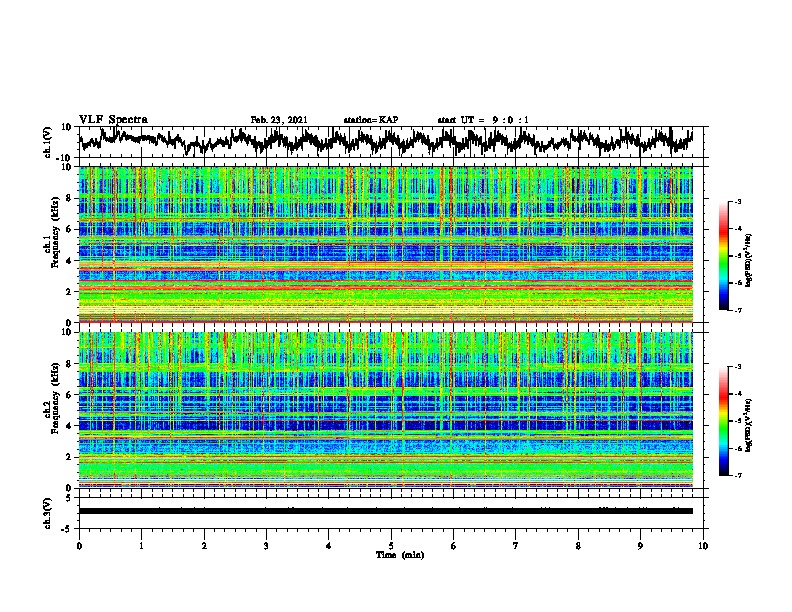
Task: Click the time axis tick label '3'
Action: click(x=266, y=546)
